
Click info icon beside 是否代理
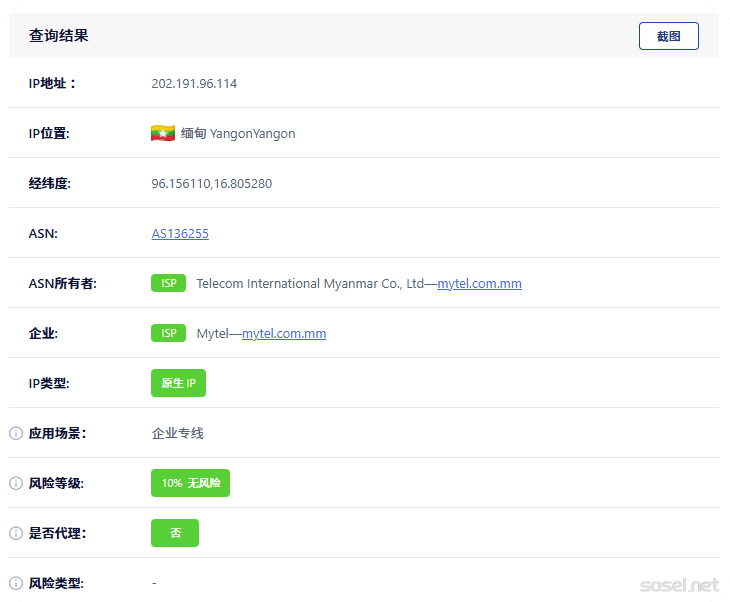pyautogui.click(x=16, y=534)
